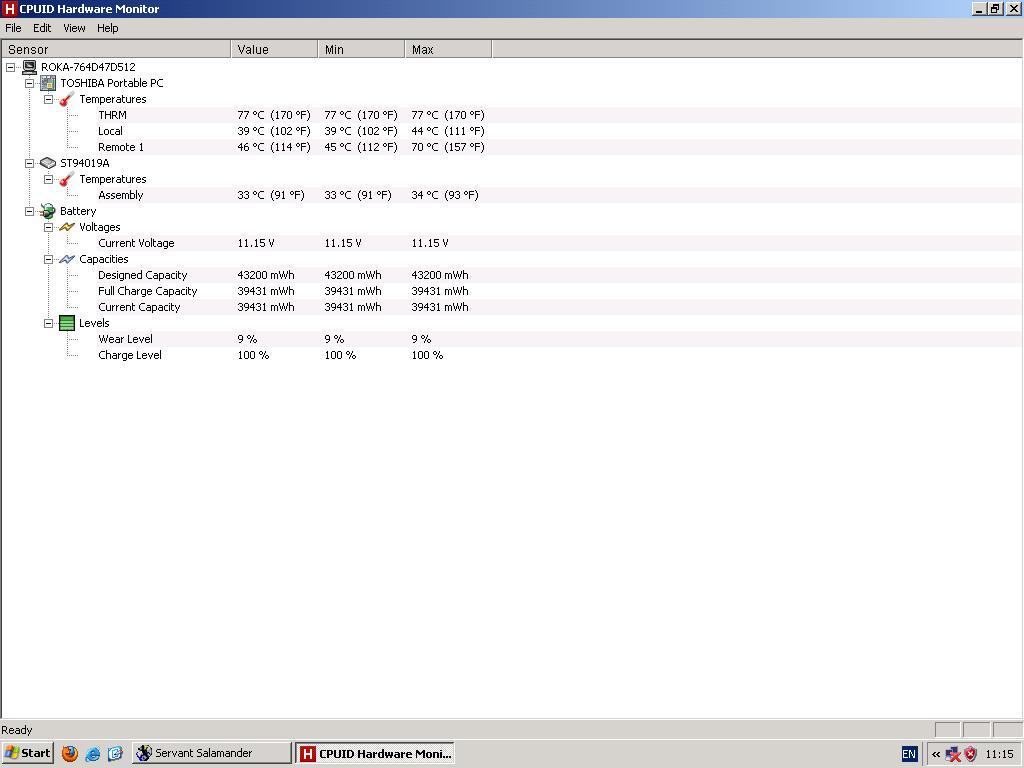Screen dimensions: 1024x768
Task: Click the TOSHIBA Portable PC motherboard icon
Action: click(x=48, y=83)
